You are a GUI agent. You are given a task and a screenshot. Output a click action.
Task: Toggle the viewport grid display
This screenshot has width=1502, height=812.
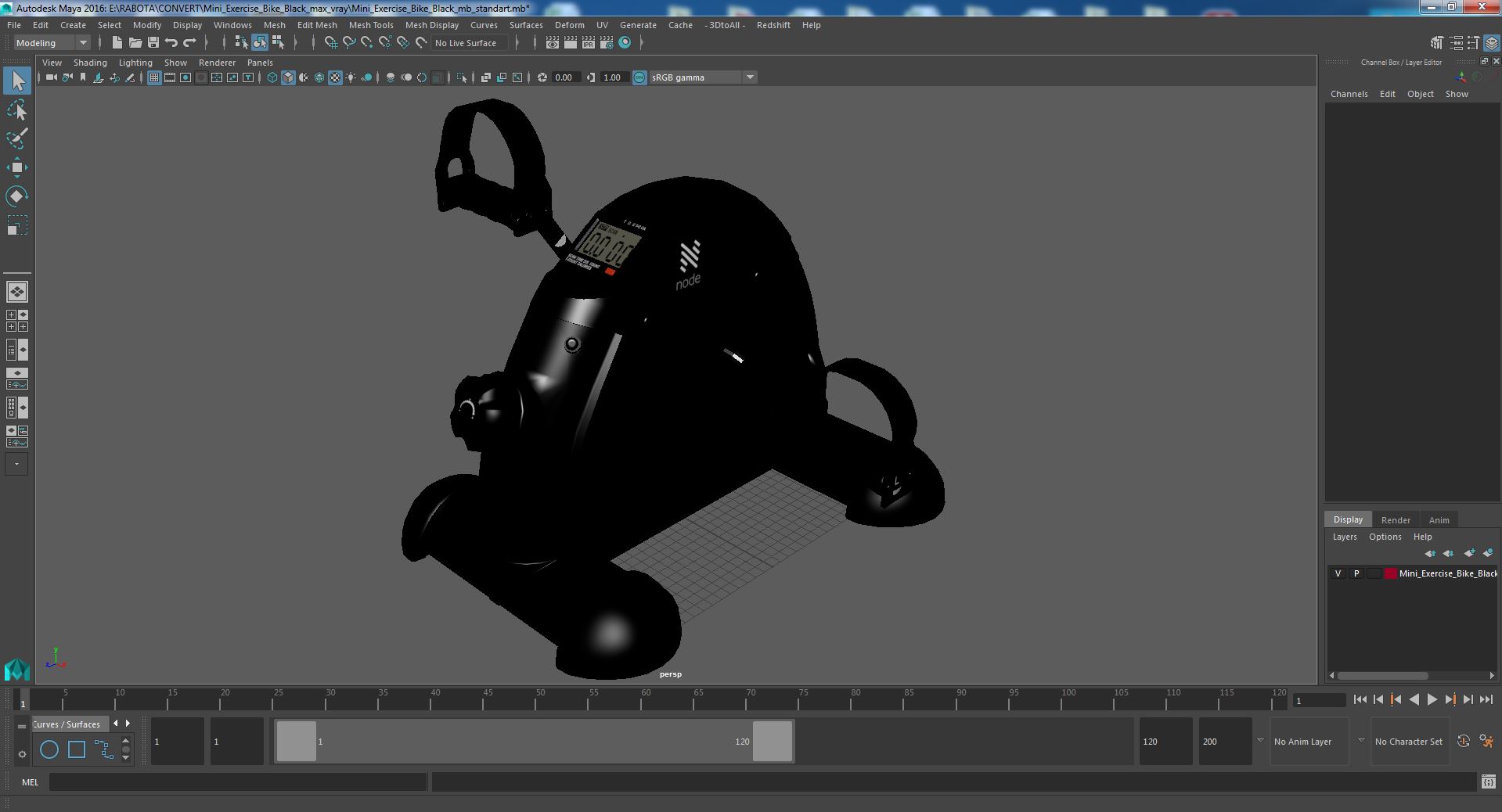[x=154, y=77]
